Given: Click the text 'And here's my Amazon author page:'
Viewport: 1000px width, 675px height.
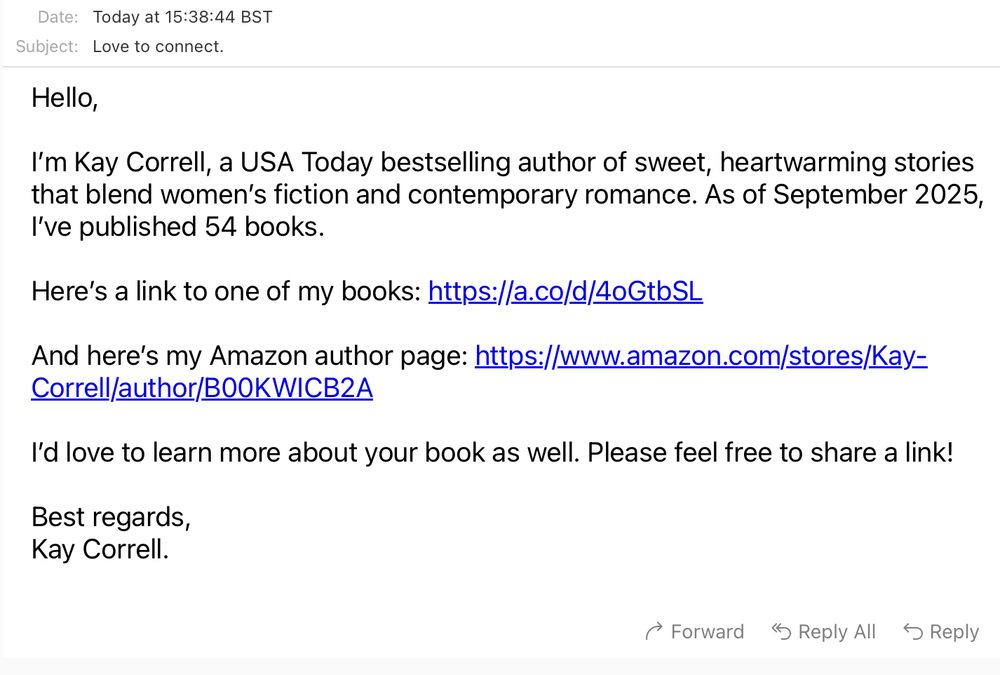Looking at the screenshot, I should pos(249,356).
